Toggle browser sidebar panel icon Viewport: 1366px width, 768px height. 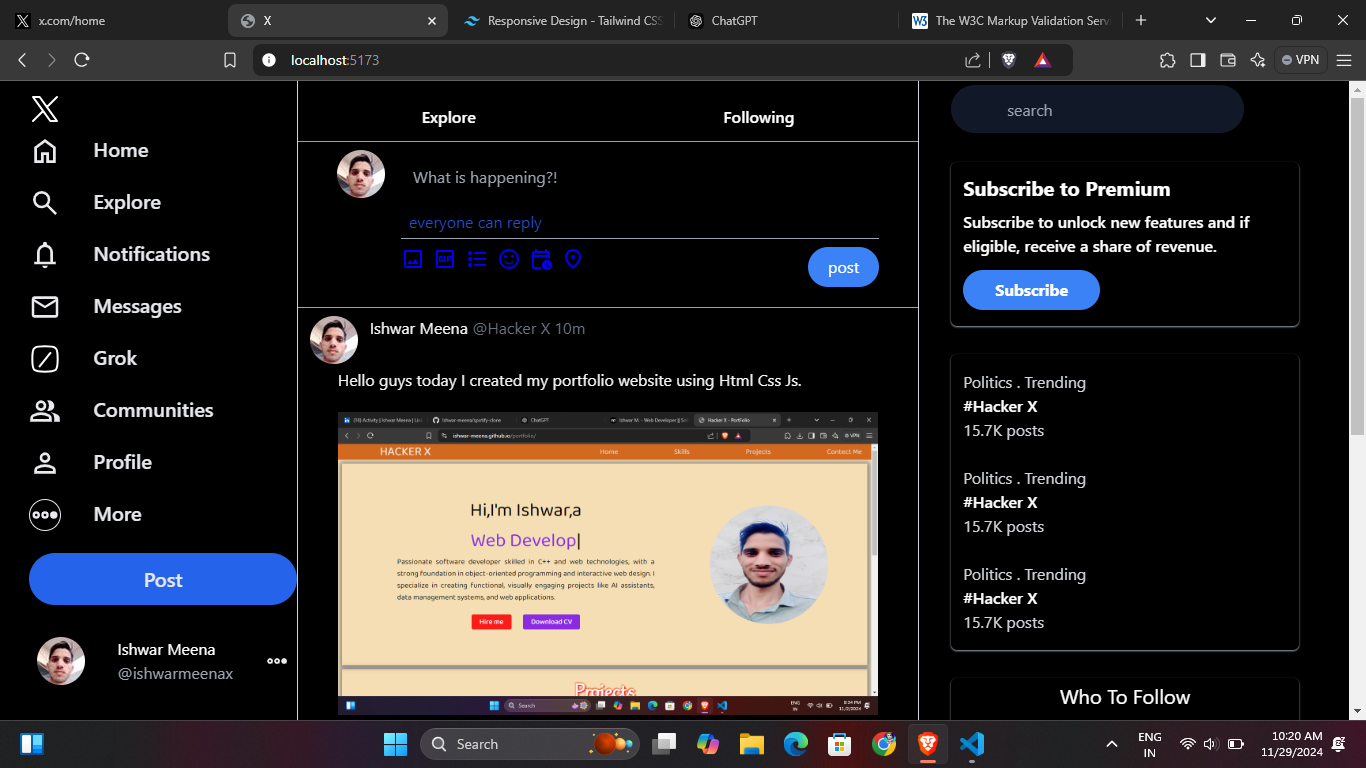(1197, 60)
